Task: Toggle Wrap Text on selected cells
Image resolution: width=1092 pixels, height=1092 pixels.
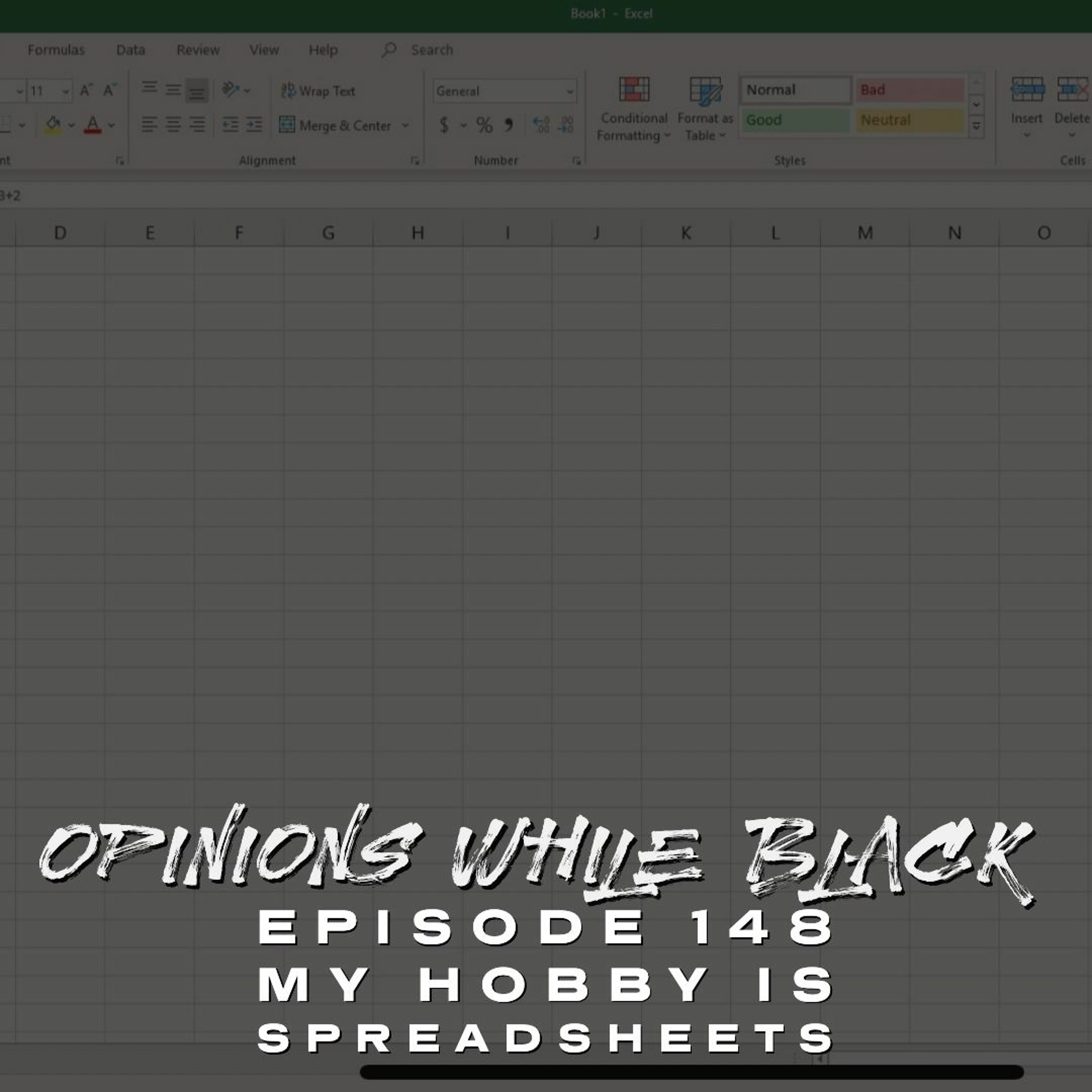Action: click(318, 91)
